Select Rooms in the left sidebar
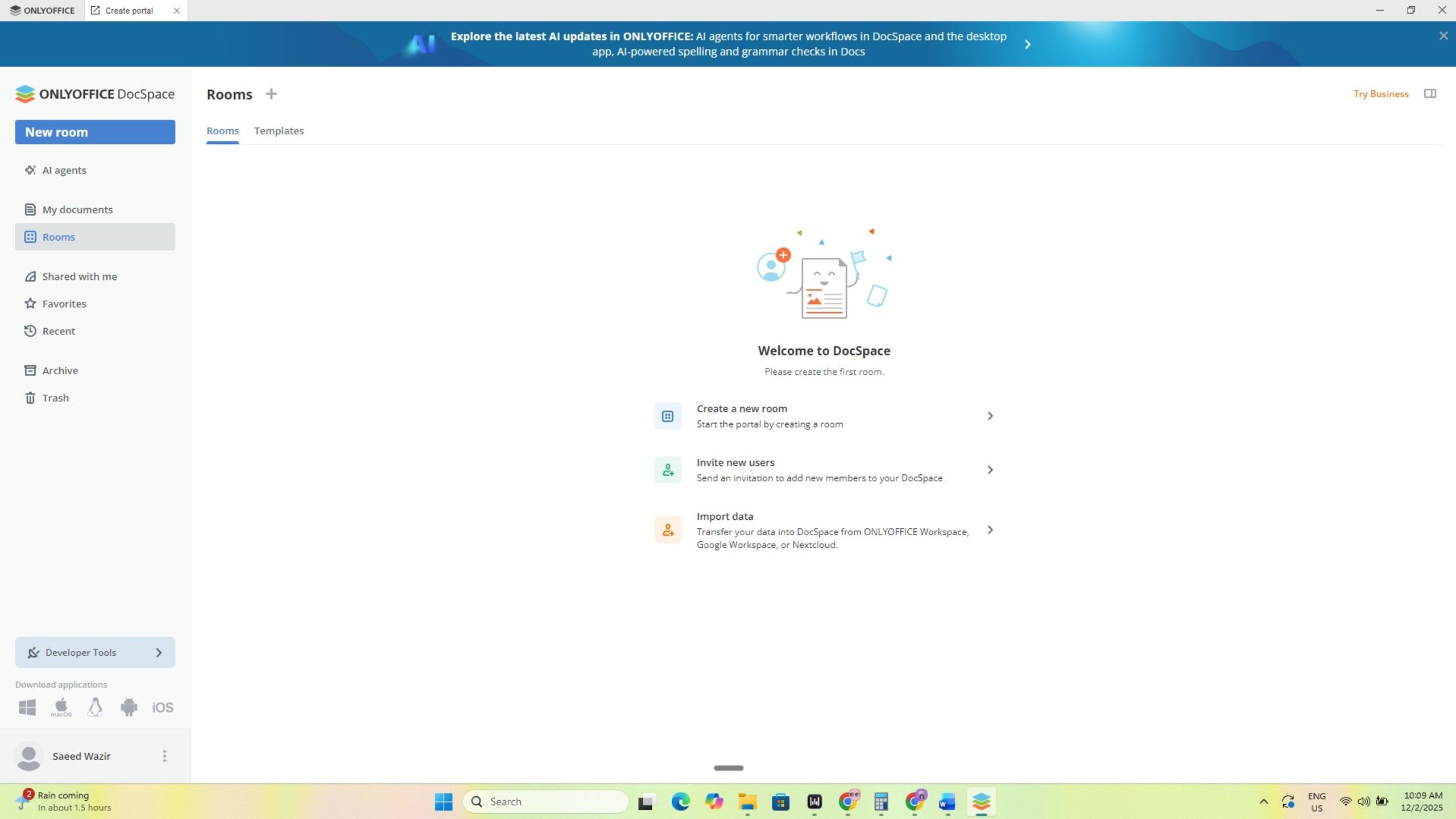 point(95,237)
